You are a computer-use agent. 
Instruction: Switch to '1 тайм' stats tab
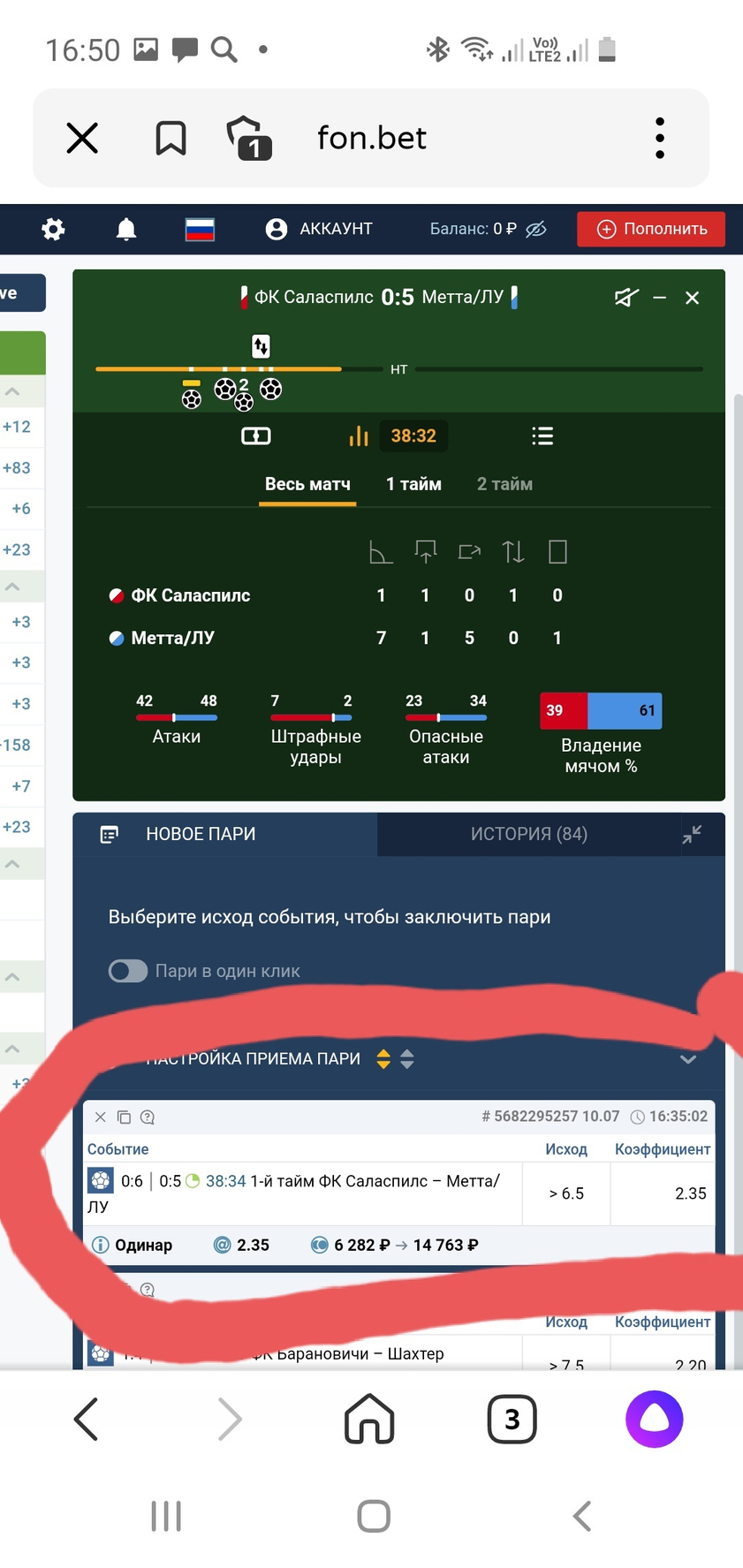click(413, 484)
